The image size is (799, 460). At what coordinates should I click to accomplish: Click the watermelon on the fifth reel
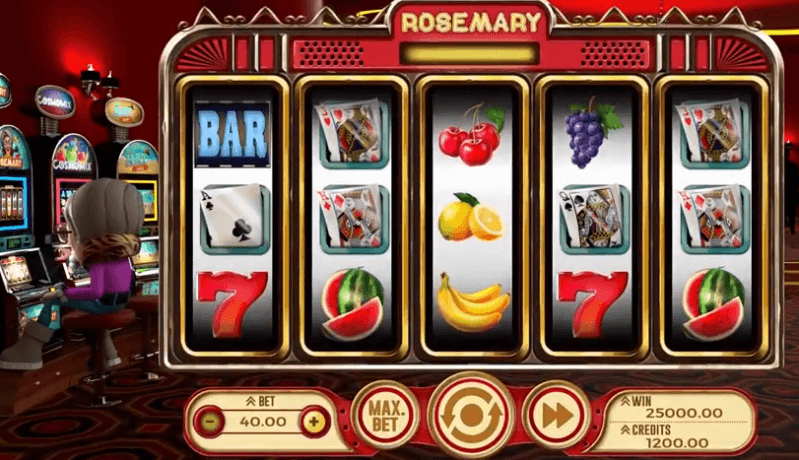pos(714,304)
